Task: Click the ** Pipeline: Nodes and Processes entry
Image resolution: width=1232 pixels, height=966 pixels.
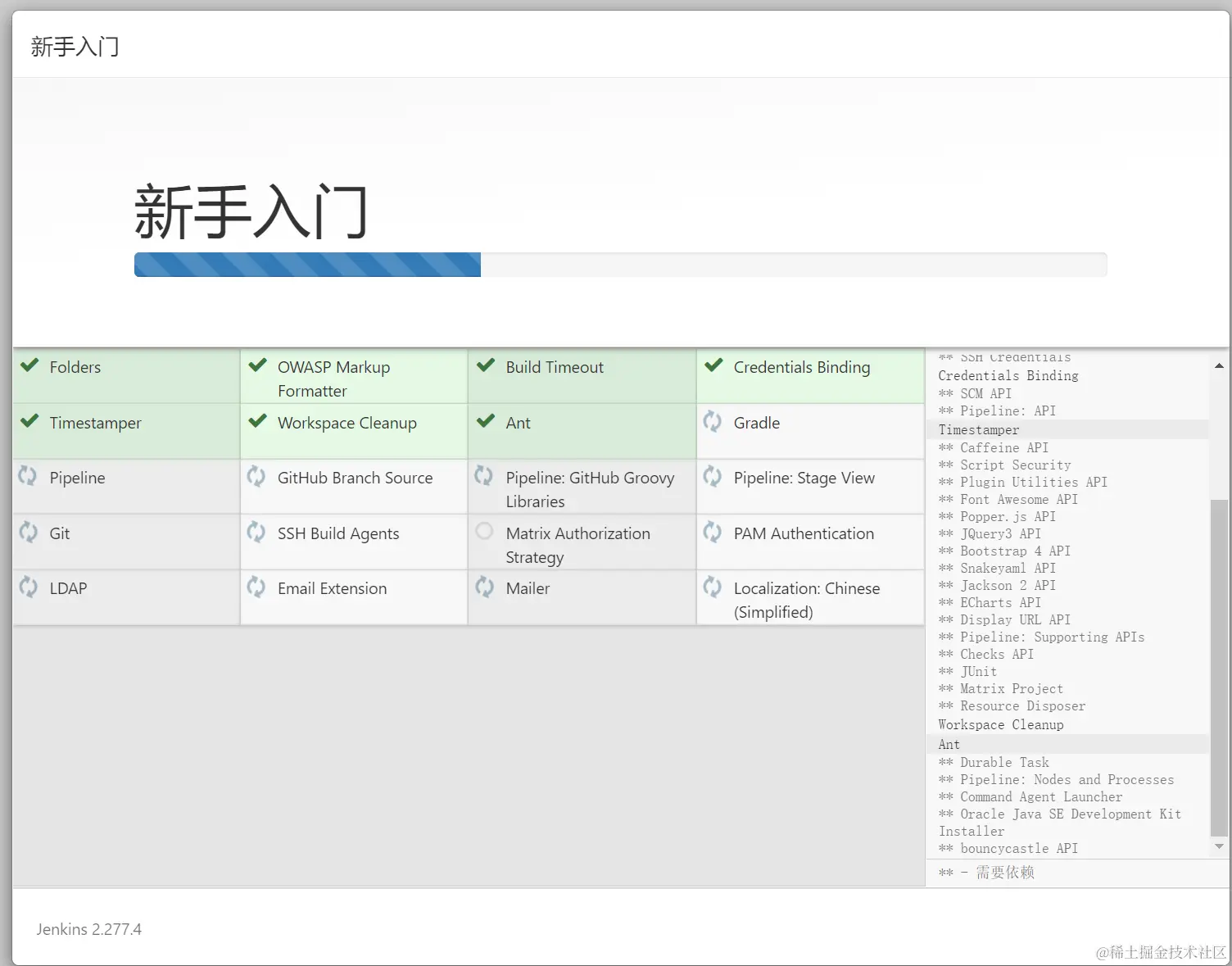Action: (1056, 779)
